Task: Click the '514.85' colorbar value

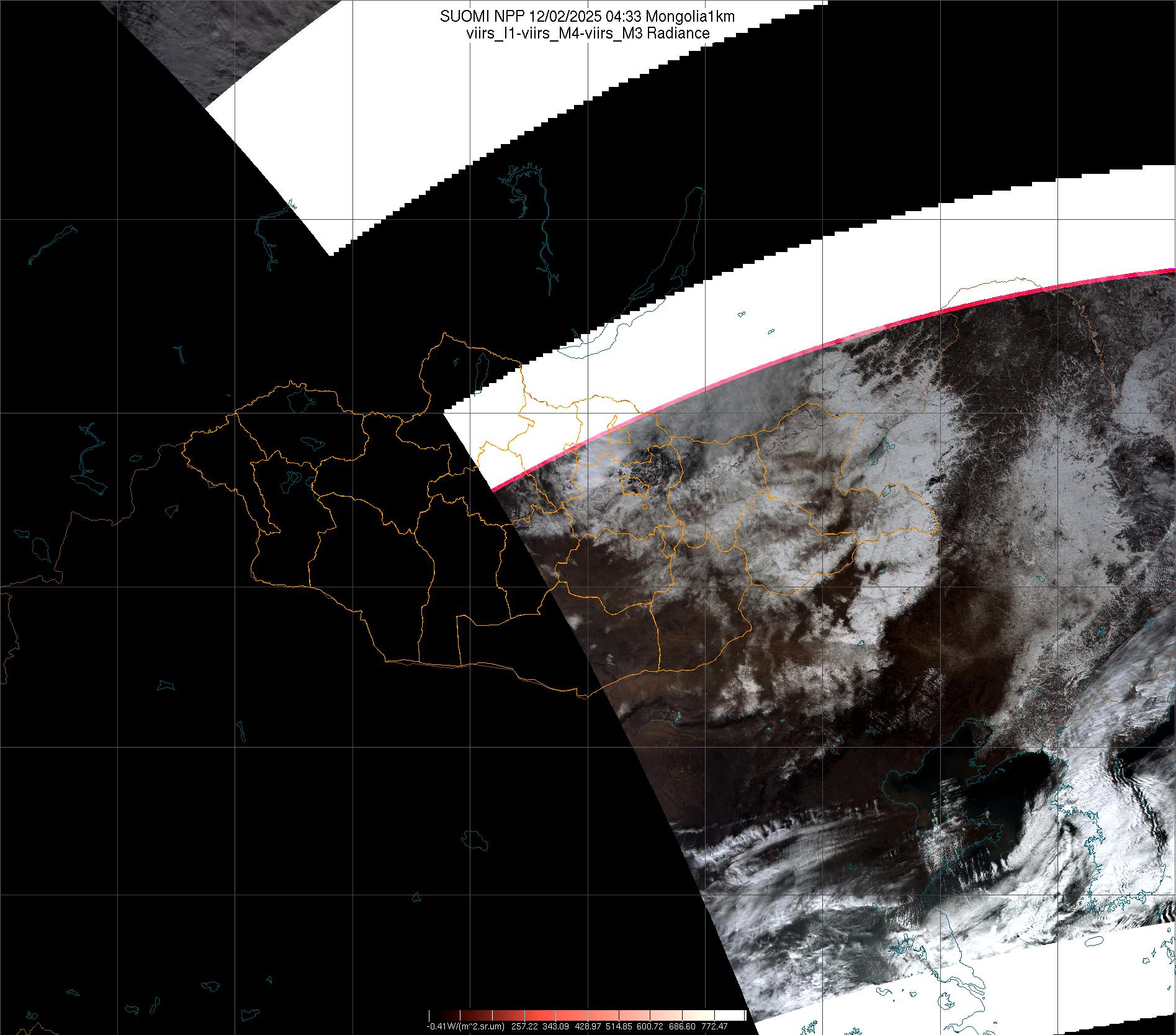Action: tap(619, 1027)
